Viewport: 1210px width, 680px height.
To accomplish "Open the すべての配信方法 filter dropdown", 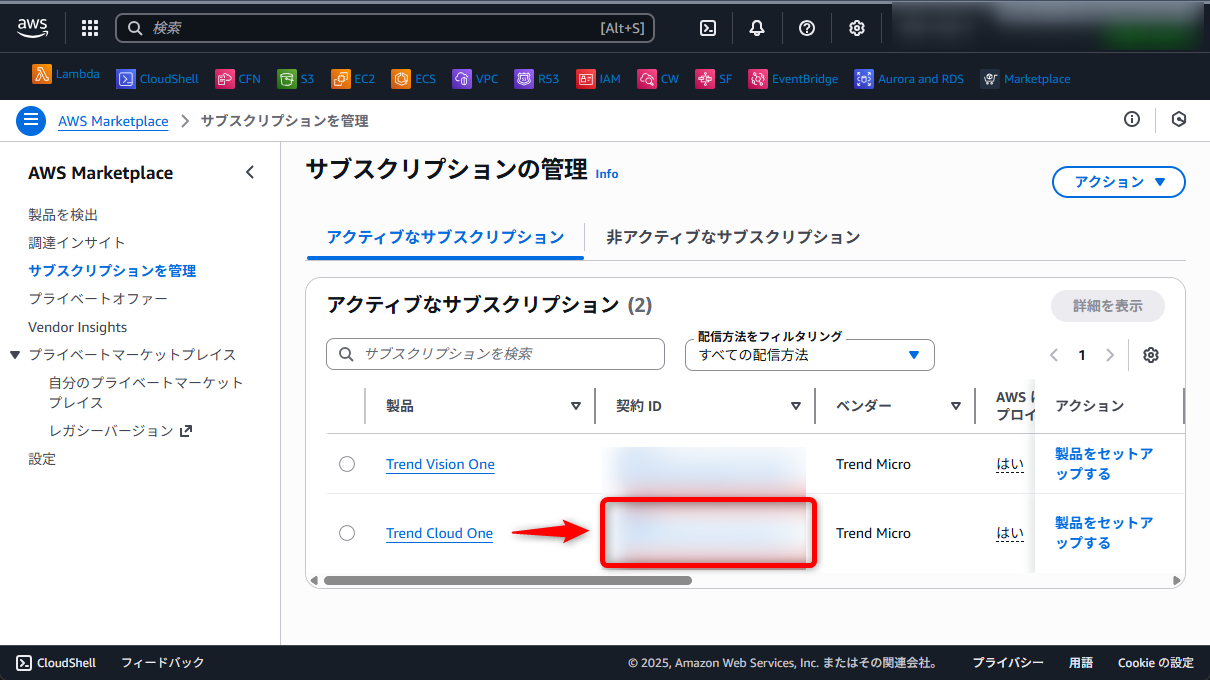I will [810, 355].
